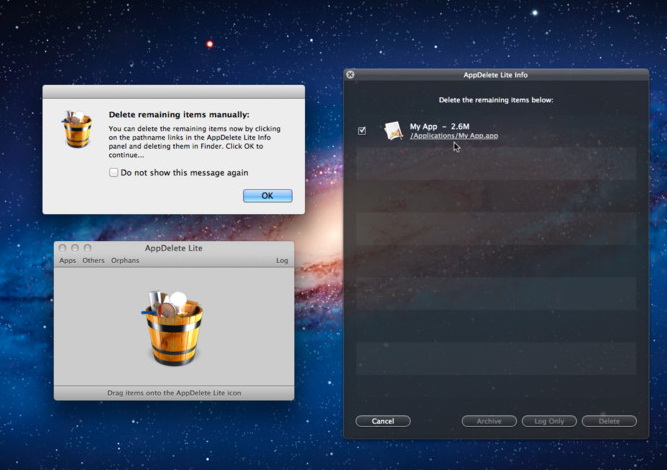Click the barrel icon in the alert dialog

77,129
